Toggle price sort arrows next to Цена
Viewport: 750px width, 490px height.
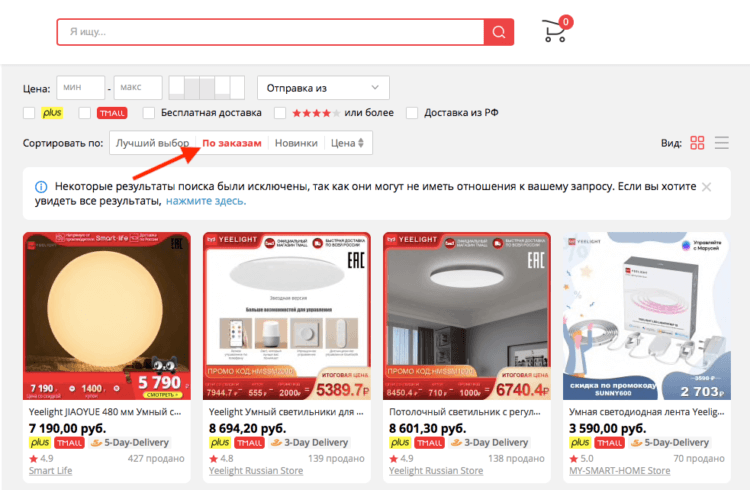click(x=361, y=143)
